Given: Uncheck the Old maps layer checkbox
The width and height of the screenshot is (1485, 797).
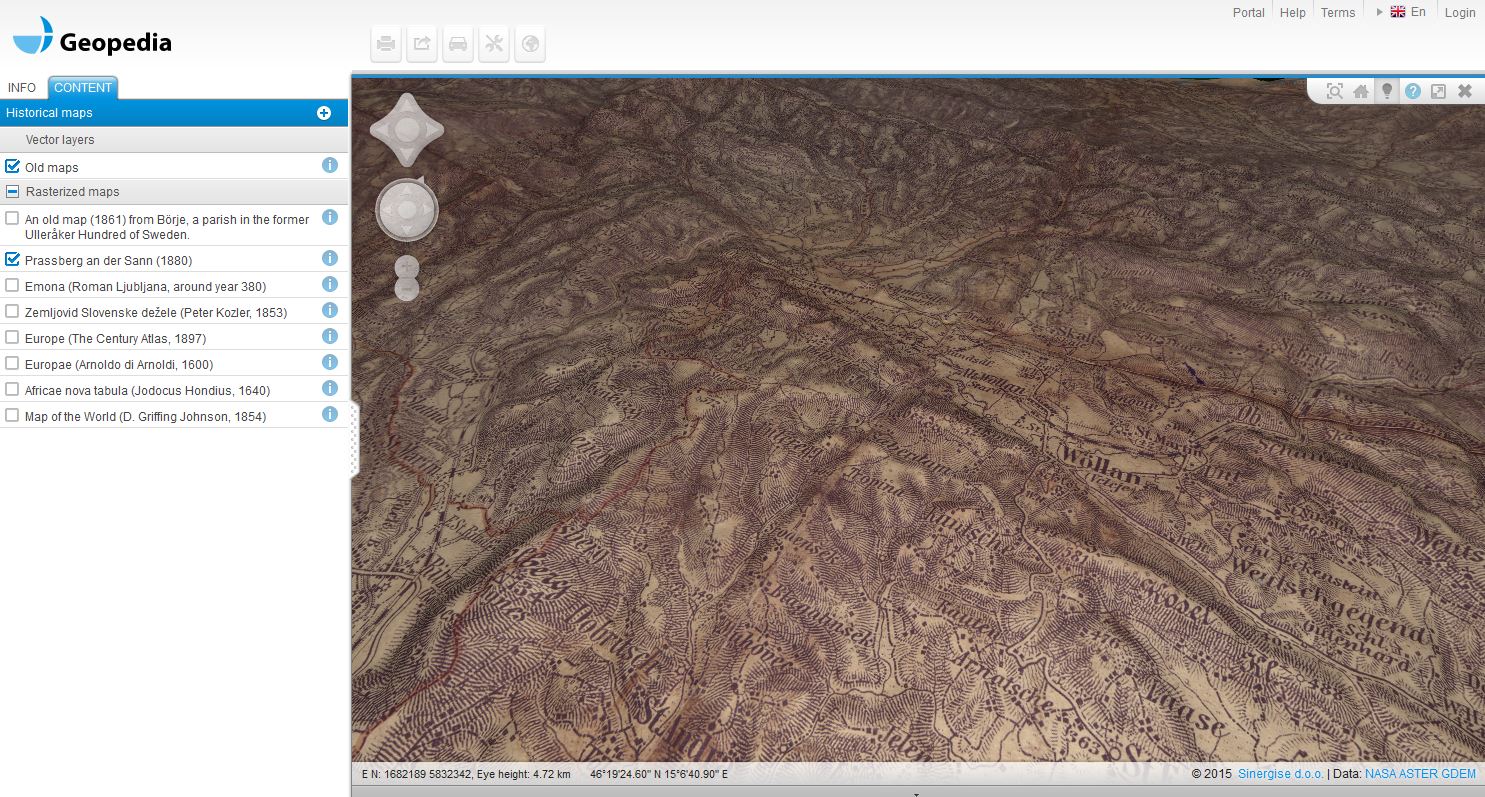Looking at the screenshot, I should point(12,166).
